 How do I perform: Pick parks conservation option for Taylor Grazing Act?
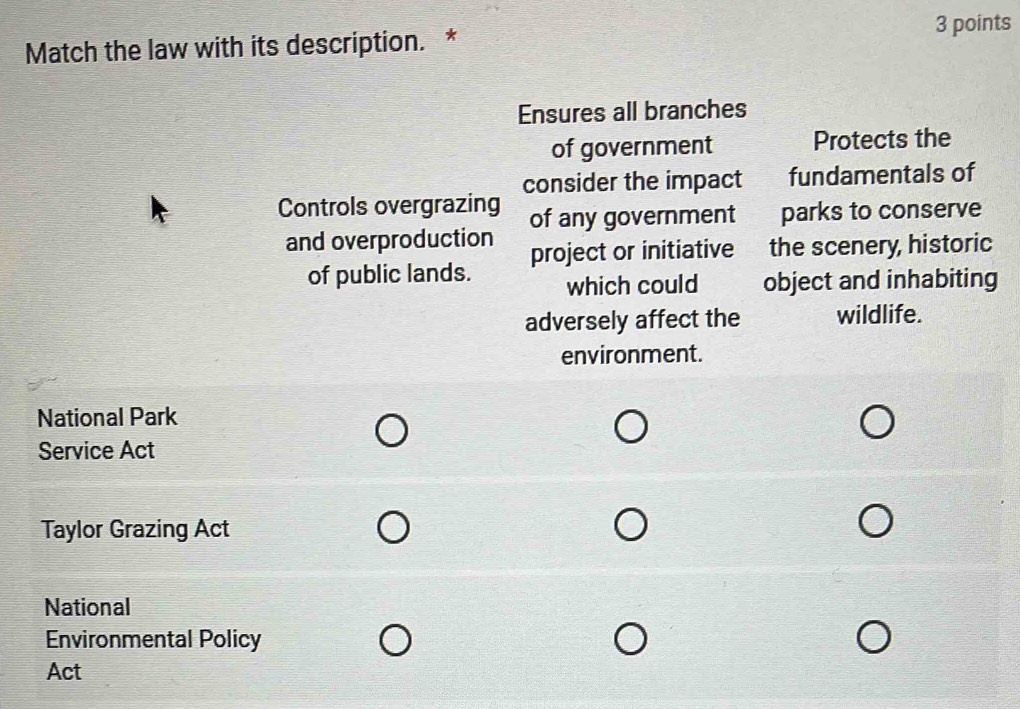(876, 522)
